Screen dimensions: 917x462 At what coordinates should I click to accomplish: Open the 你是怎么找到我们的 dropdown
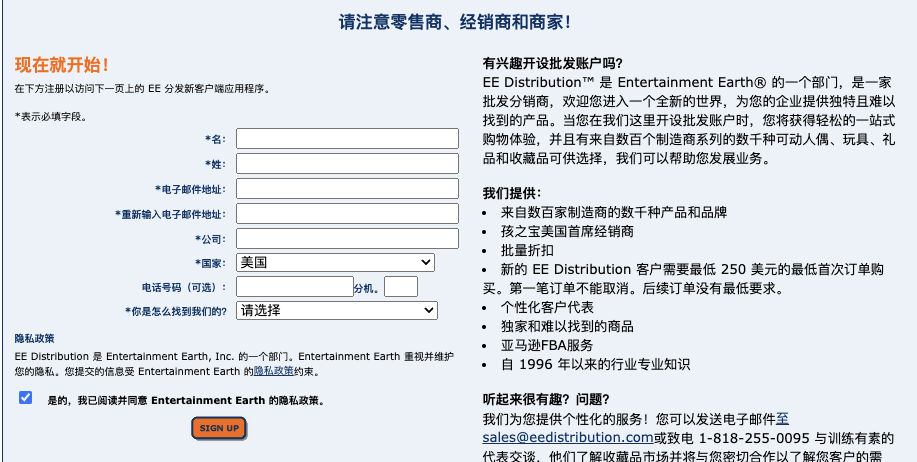coord(337,311)
